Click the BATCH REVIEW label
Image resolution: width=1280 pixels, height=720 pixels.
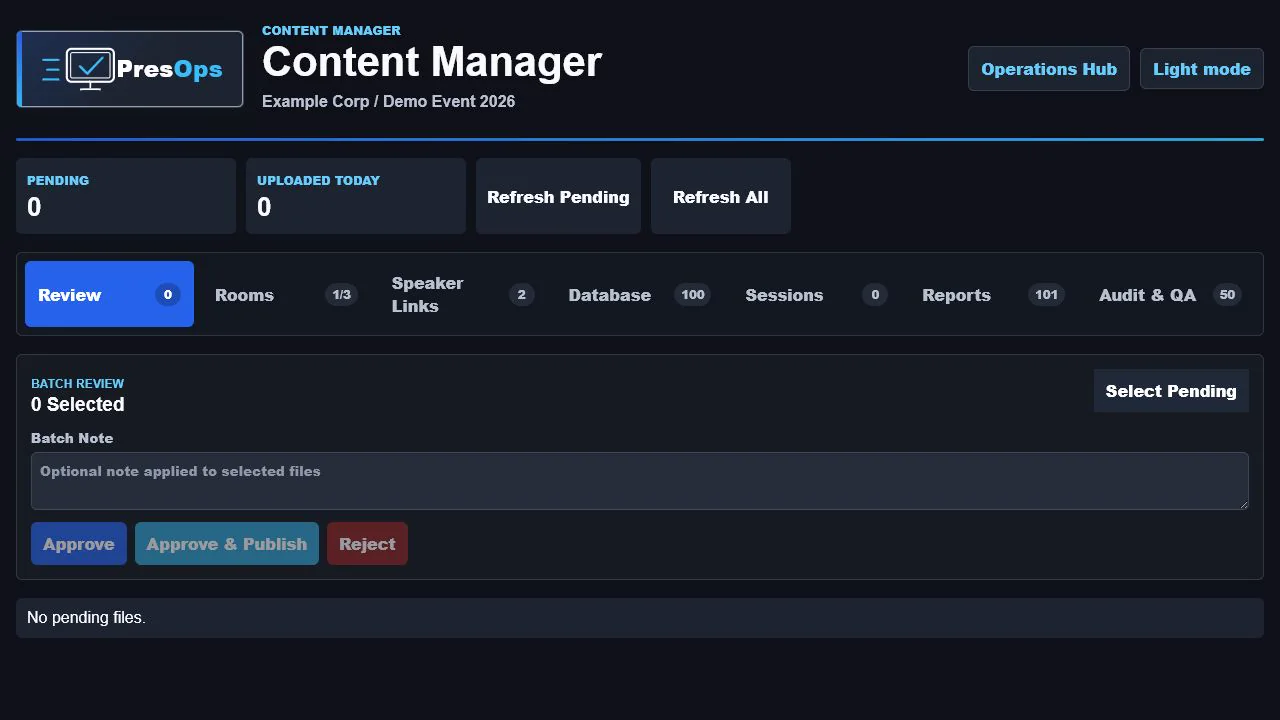click(x=78, y=383)
